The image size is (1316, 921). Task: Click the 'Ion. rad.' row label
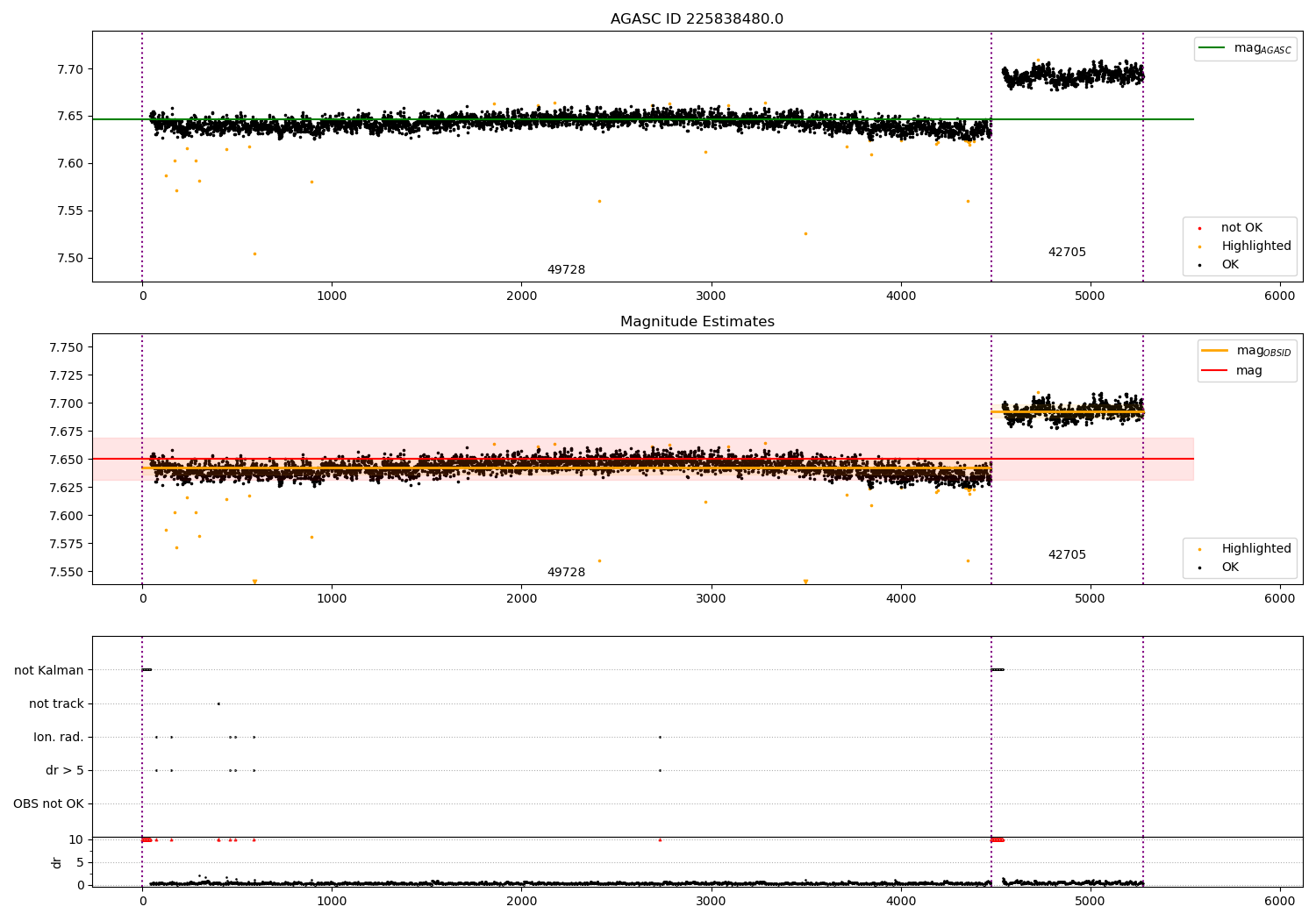pyautogui.click(x=59, y=737)
